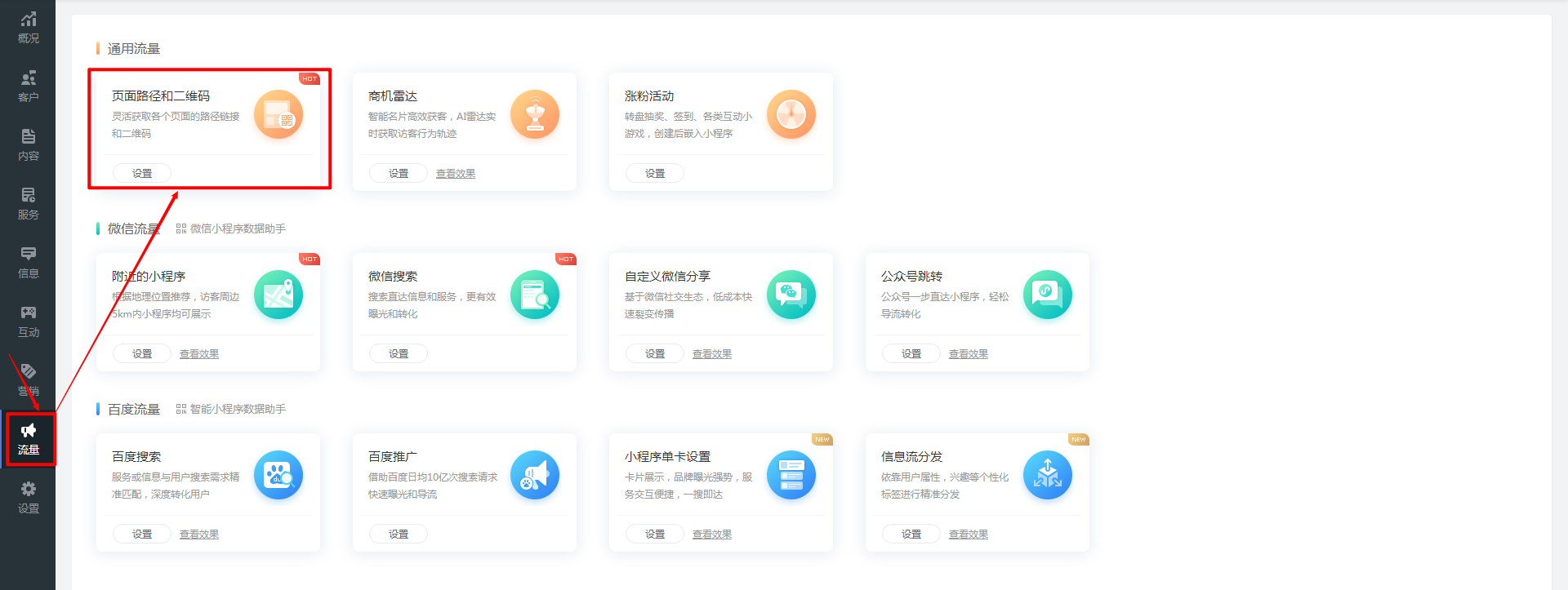
Task: Click the 微信搜索 search icon
Action: (x=534, y=295)
